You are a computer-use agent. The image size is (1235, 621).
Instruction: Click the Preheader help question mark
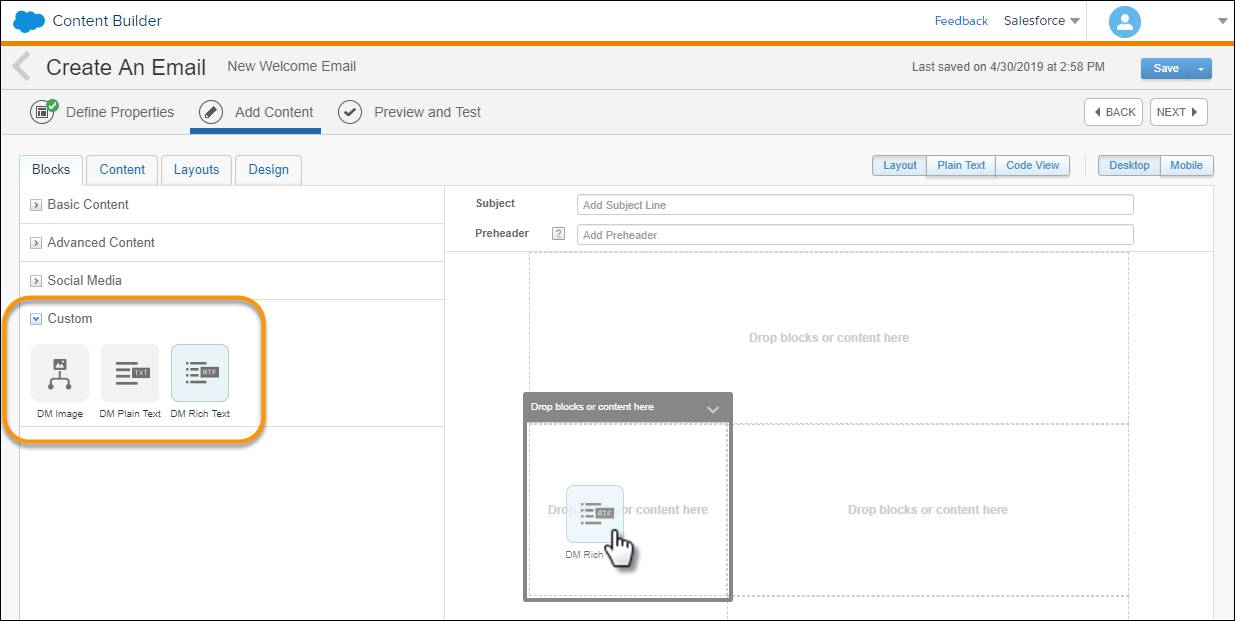tap(558, 234)
